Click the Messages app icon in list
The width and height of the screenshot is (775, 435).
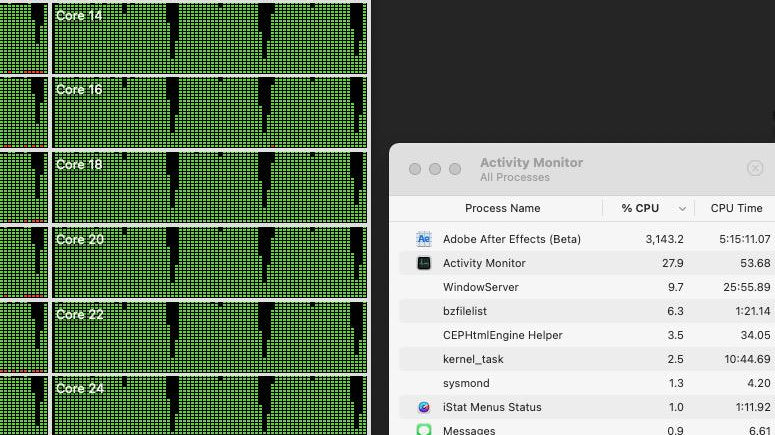pos(424,430)
